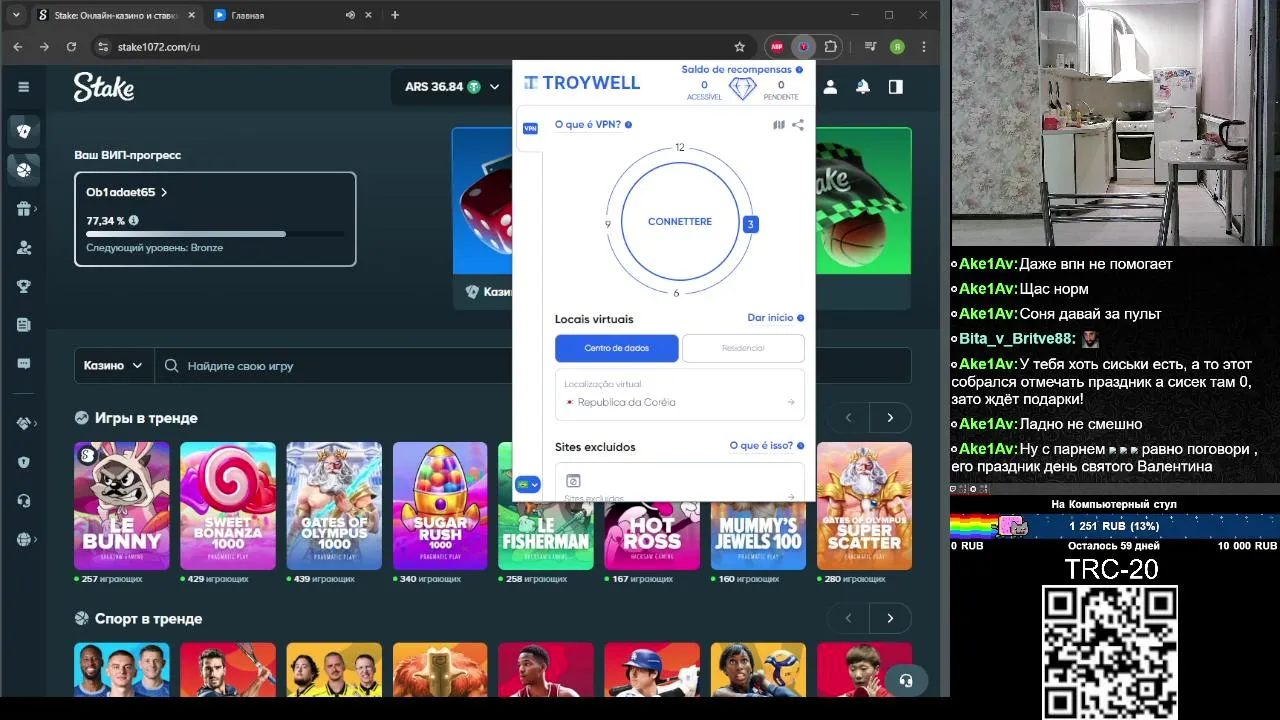Open the live support headset sidebar icon
This screenshot has height=720, width=1280.
[24, 501]
